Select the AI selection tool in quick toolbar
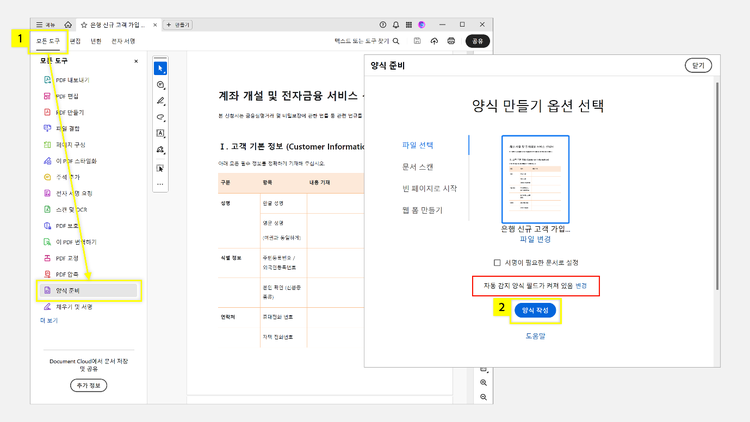The image size is (750, 422). 160,168
